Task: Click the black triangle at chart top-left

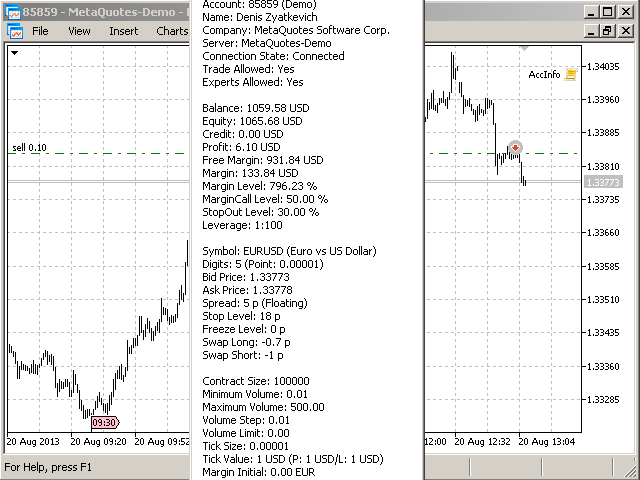Action: (x=14, y=53)
